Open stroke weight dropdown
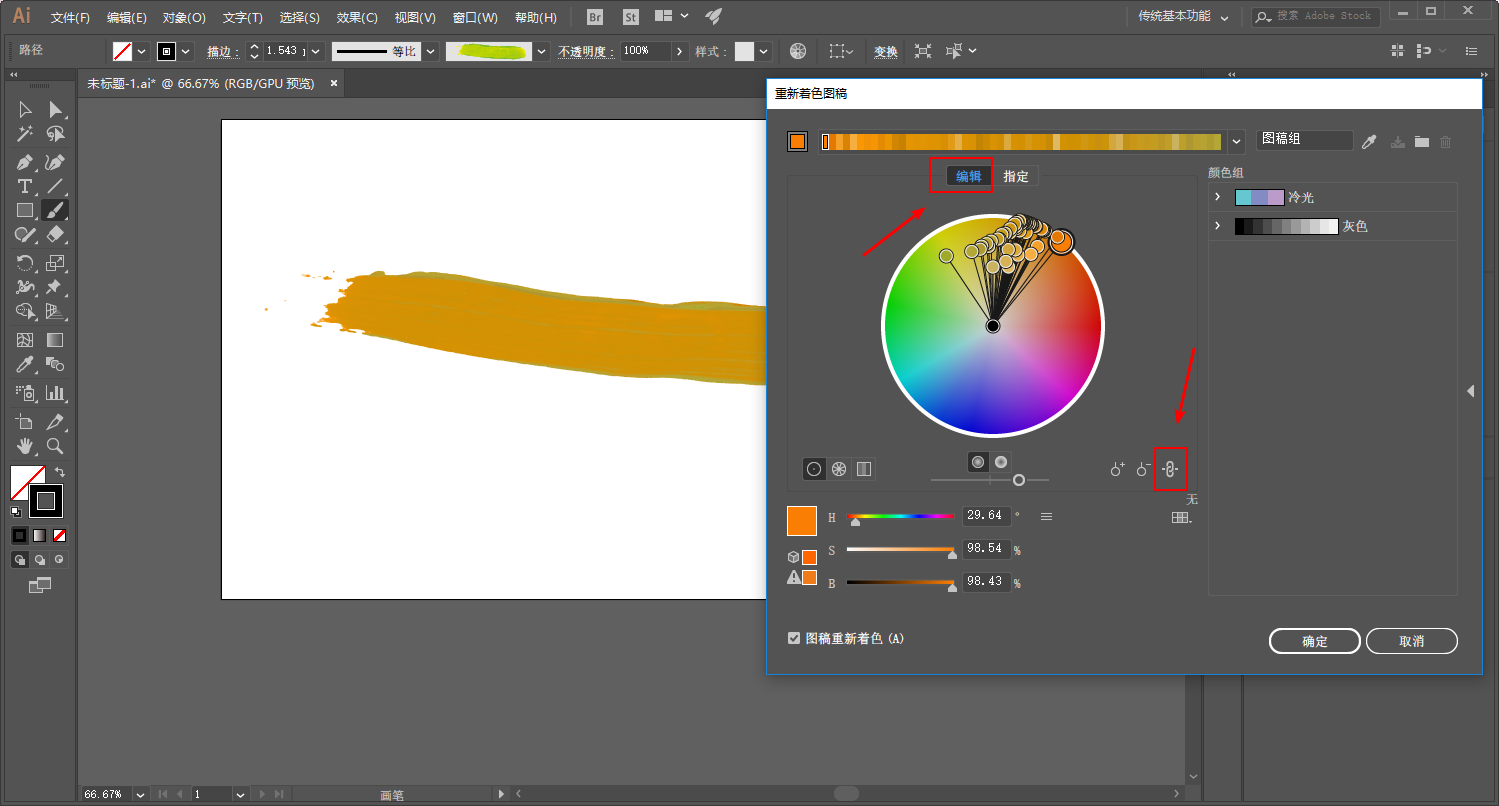This screenshot has height=806, width=1499. (316, 51)
